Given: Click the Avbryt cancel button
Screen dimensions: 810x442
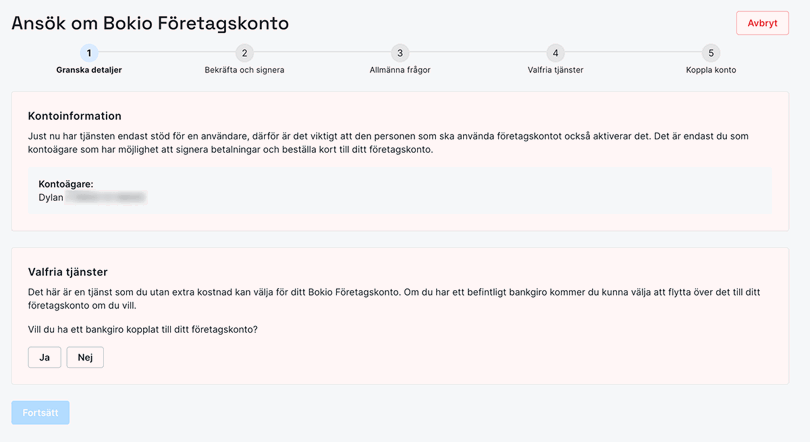Looking at the screenshot, I should [762, 23].
